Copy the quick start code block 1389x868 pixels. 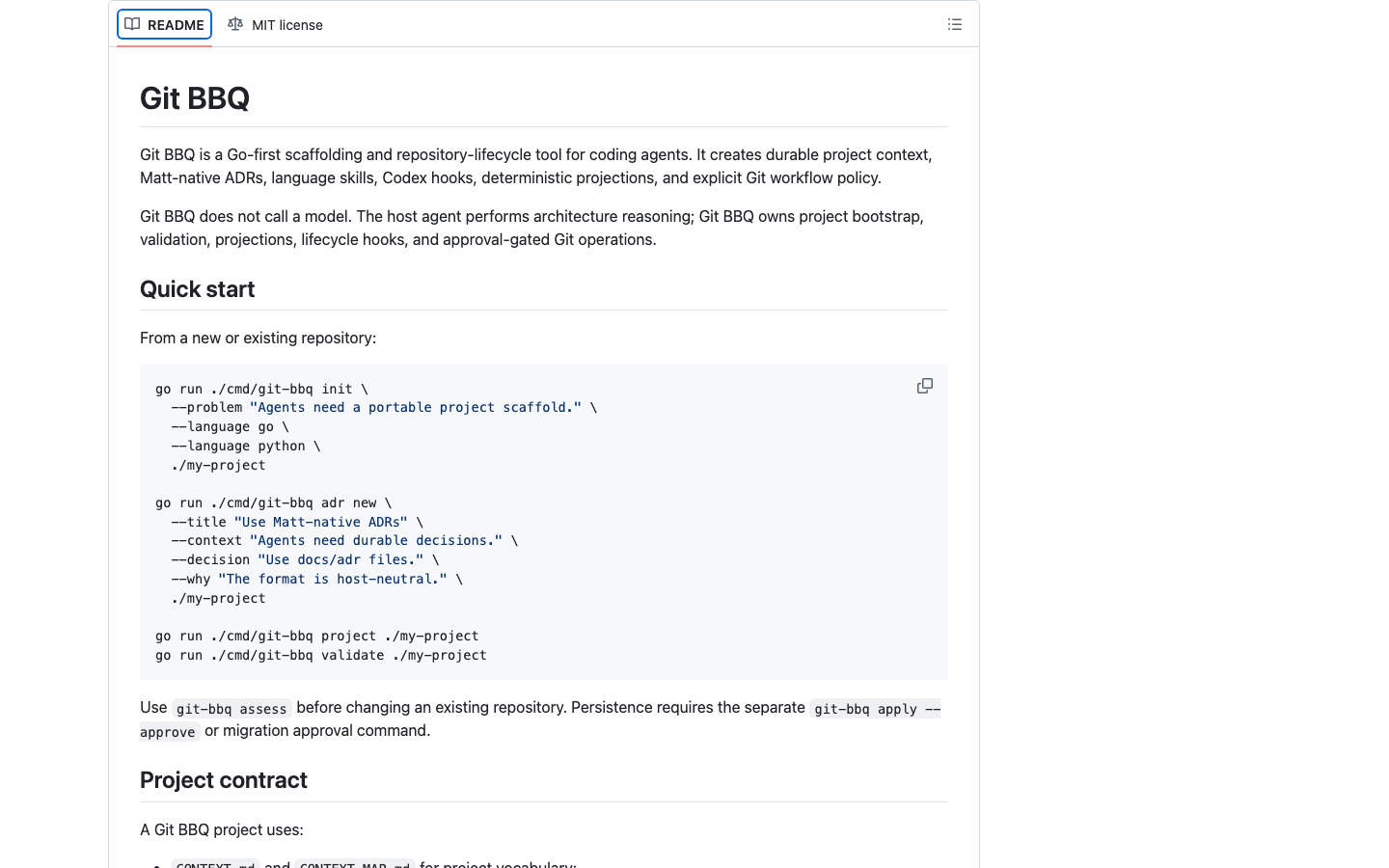pos(925,386)
